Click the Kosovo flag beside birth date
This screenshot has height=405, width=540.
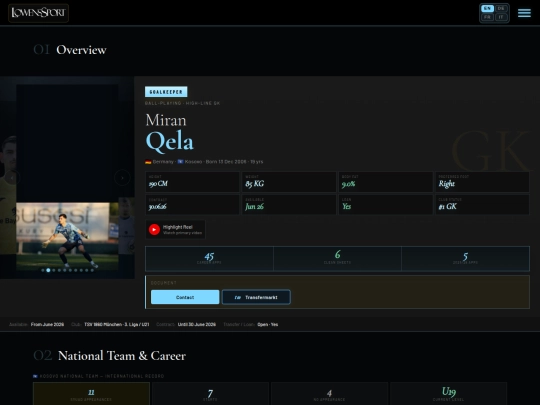[180, 162]
